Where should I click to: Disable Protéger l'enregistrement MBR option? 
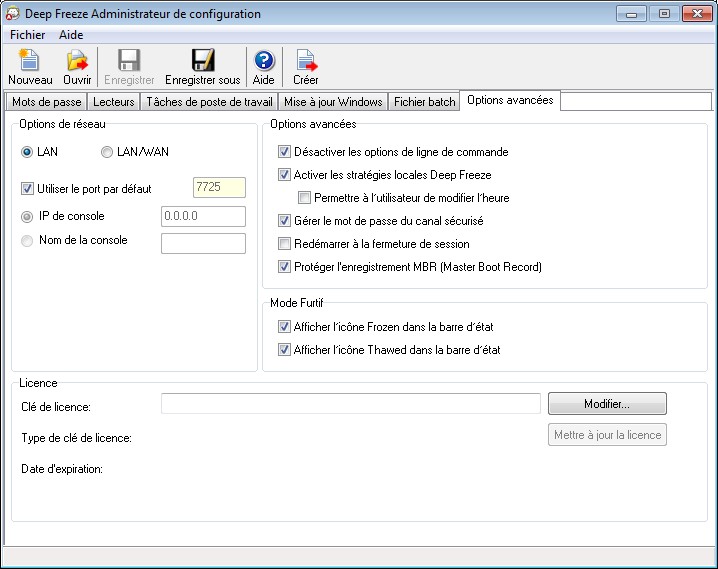(285, 267)
